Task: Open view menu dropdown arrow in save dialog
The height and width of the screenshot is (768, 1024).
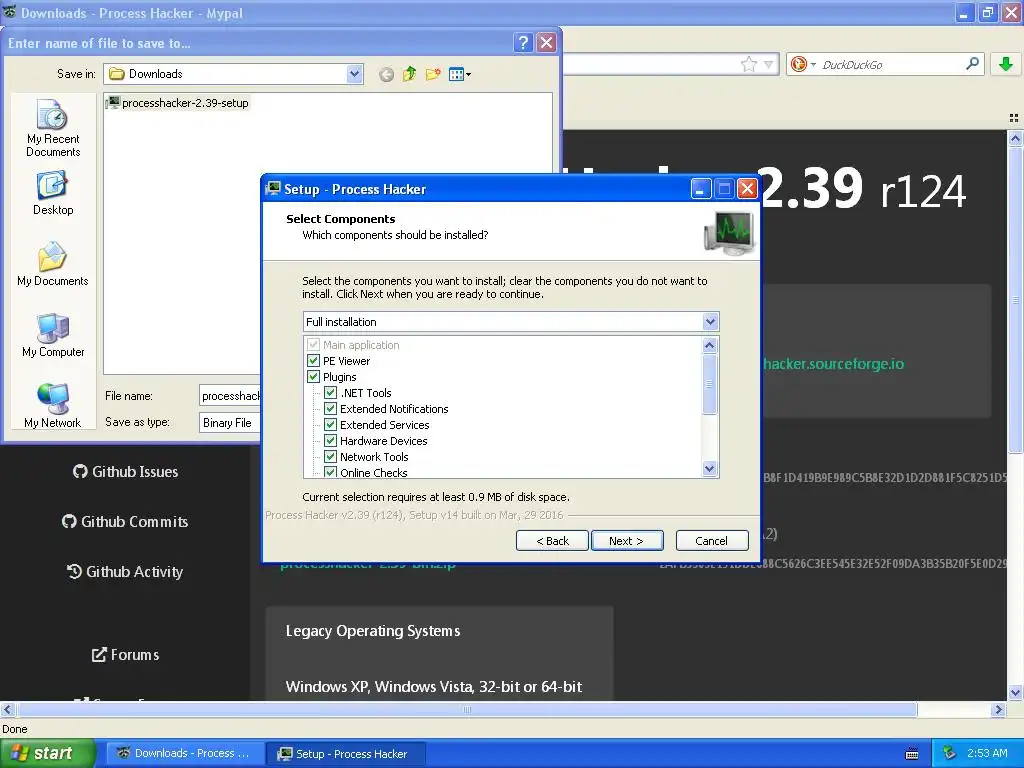Action: pos(468,74)
